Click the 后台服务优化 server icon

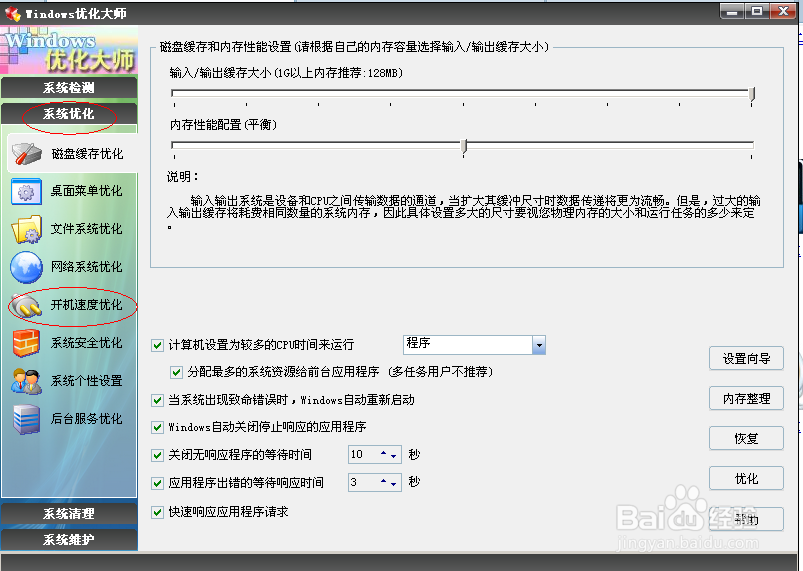point(26,419)
